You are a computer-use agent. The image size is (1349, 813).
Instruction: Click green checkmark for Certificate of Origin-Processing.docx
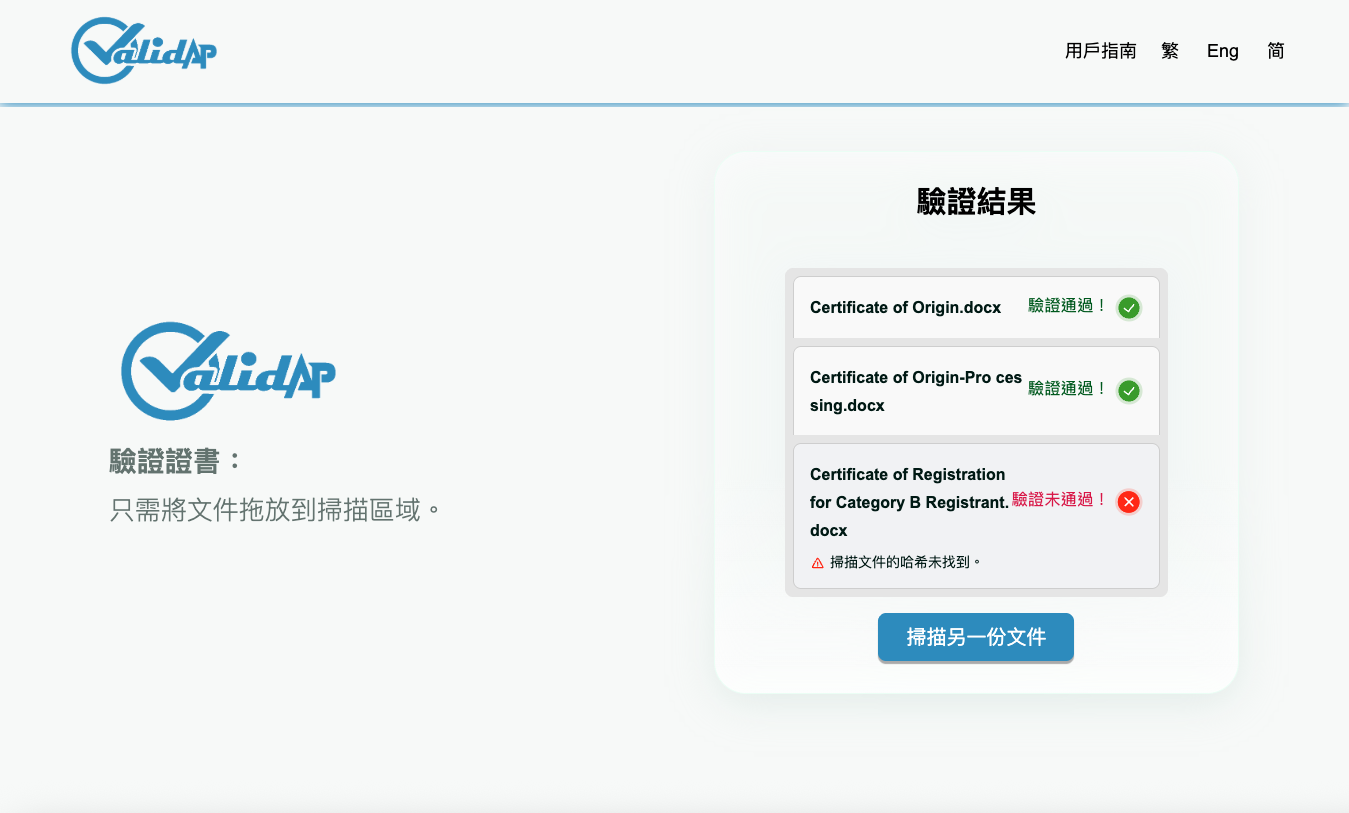1128,391
